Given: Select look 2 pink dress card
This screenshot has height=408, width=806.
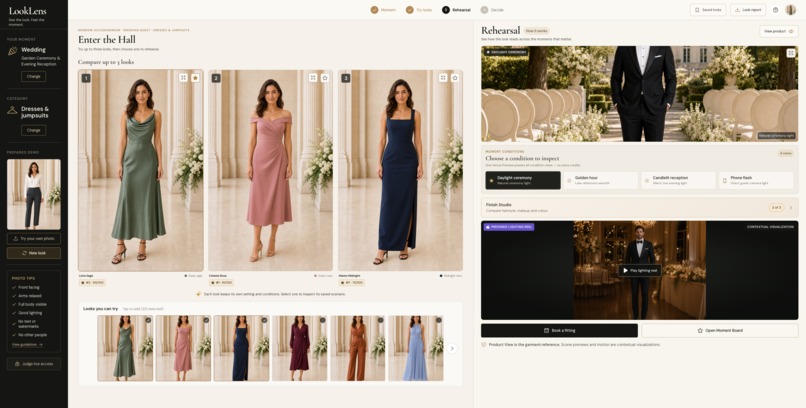Looking at the screenshot, I should [270, 171].
